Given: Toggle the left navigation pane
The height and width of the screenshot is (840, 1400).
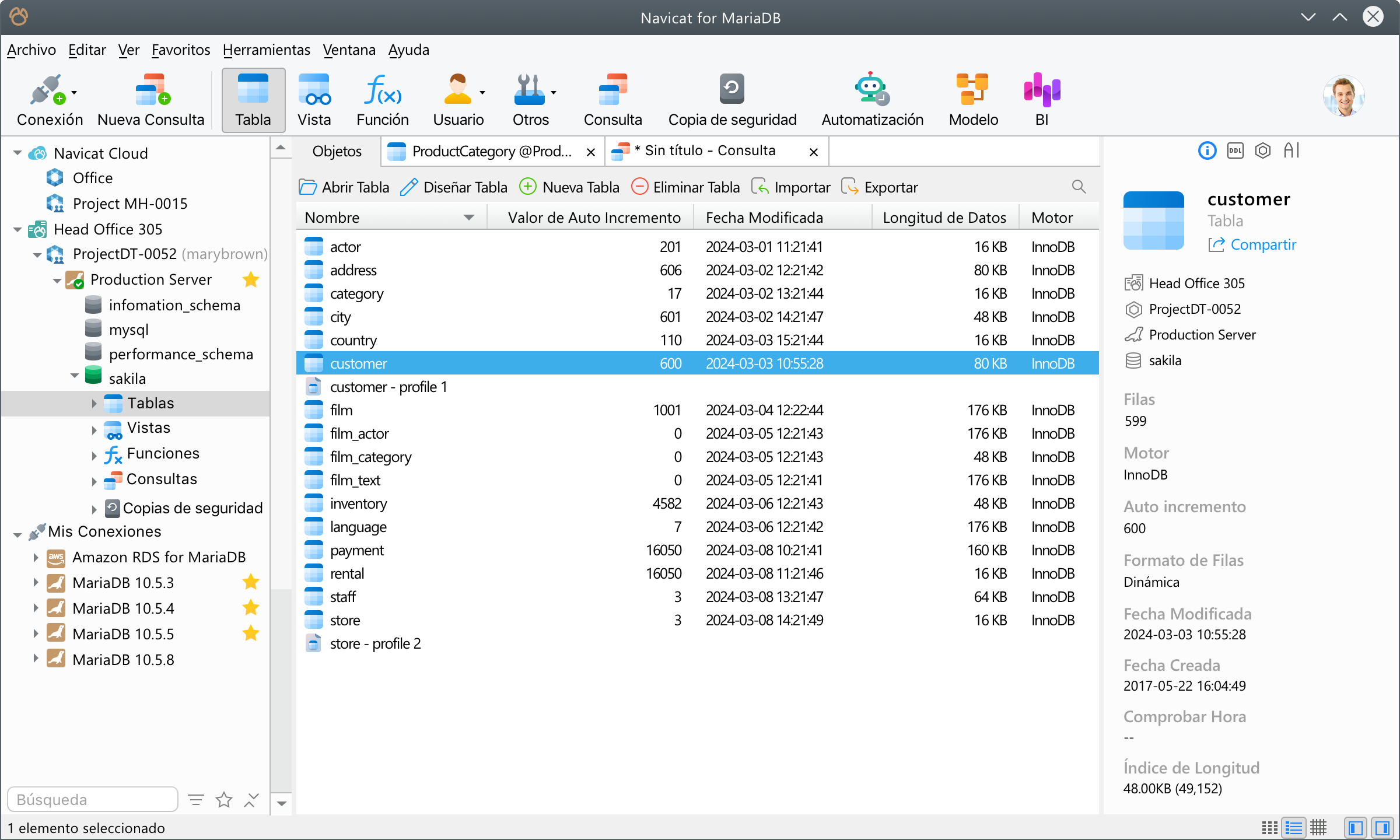Looking at the screenshot, I should pos(1356,828).
